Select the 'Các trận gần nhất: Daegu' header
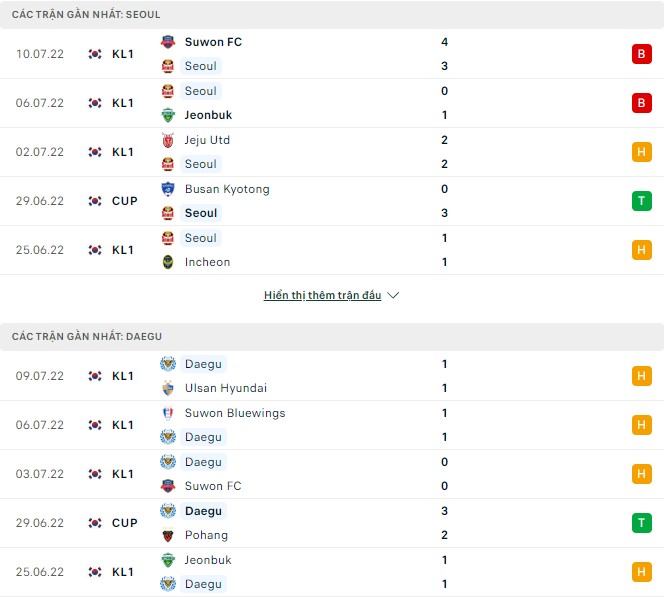The width and height of the screenshot is (667, 597). click(87, 337)
